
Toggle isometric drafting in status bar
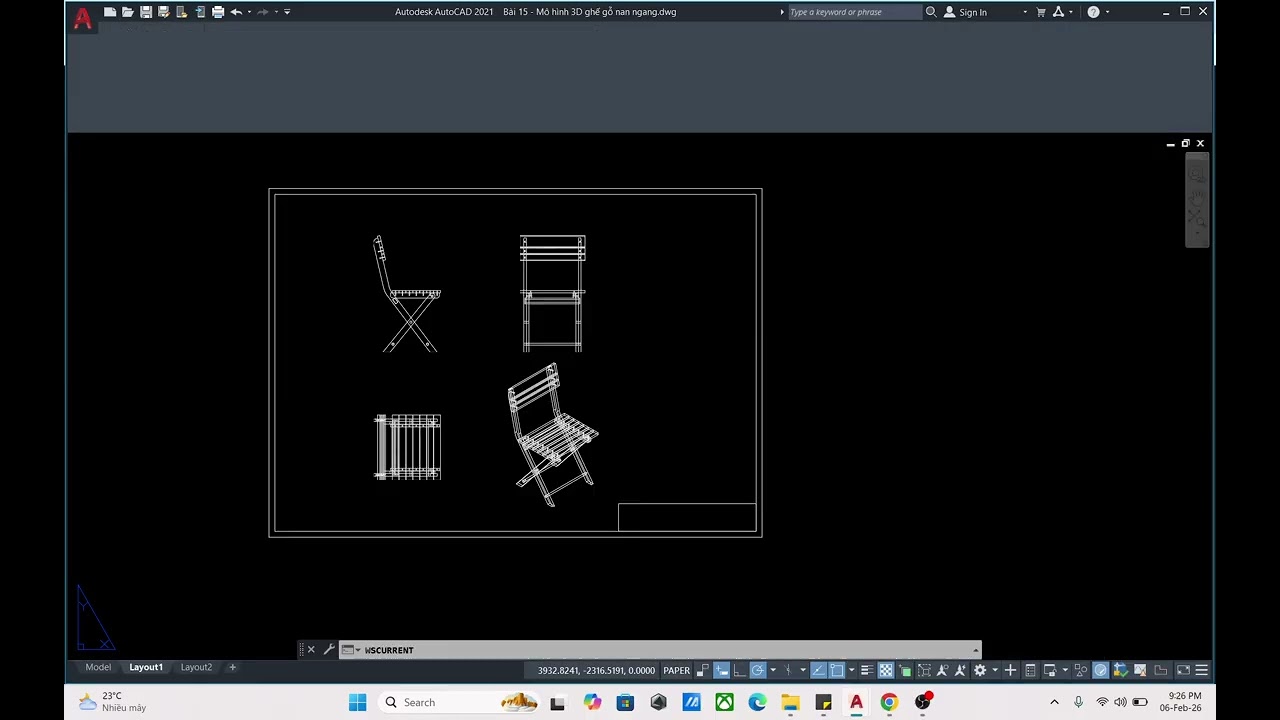point(788,670)
